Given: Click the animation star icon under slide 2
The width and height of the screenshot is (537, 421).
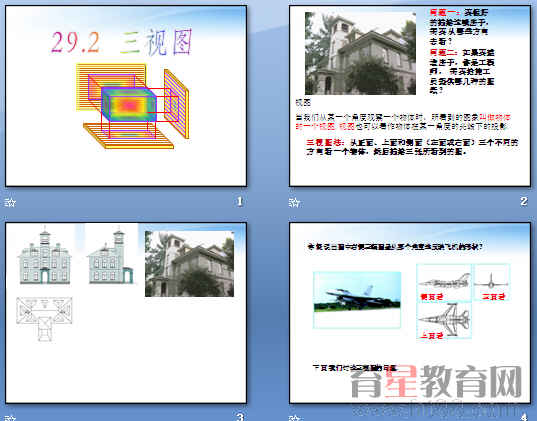Looking at the screenshot, I should (294, 202).
